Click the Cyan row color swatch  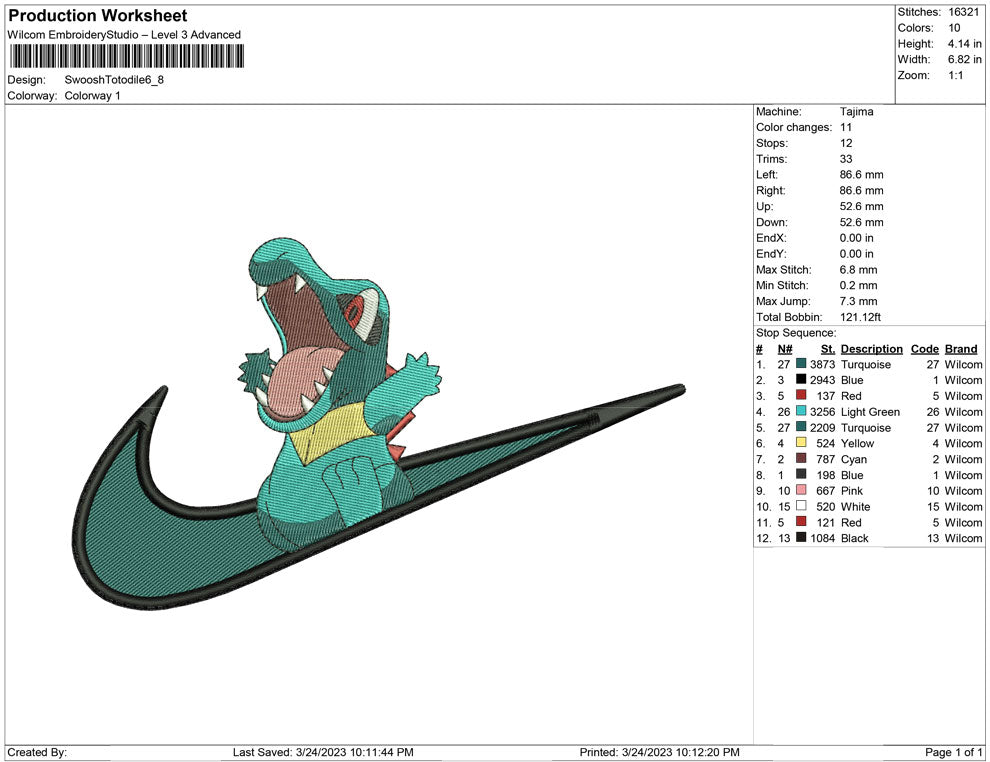coord(801,458)
